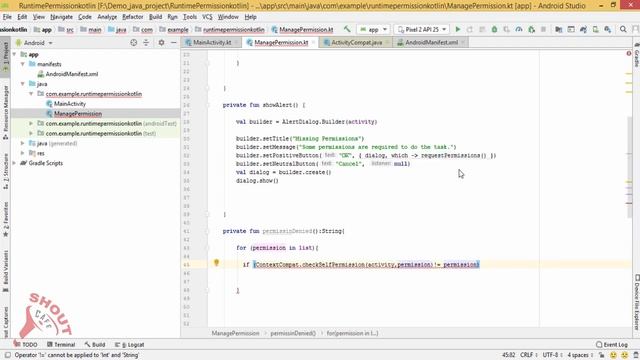This screenshot has width=640, height=360.
Task: Click the AVD Manager icon in toolbar
Action: click(596, 29)
